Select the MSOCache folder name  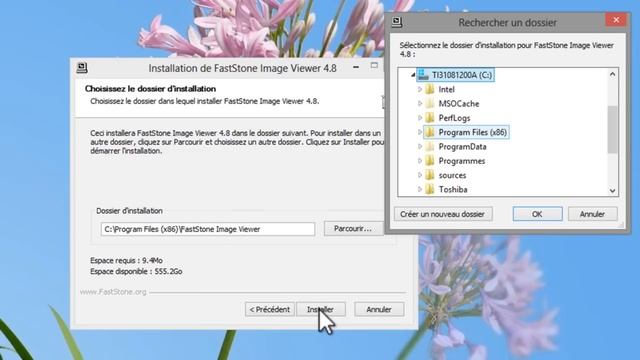[459, 104]
